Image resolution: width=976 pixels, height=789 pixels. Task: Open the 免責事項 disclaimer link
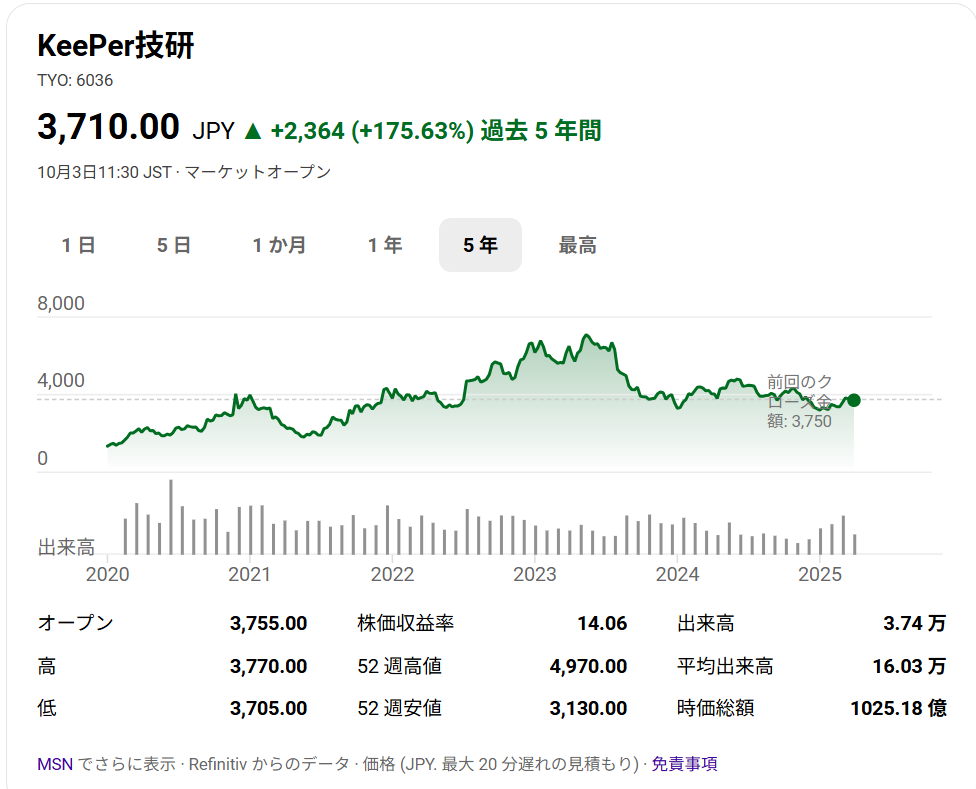click(x=684, y=764)
